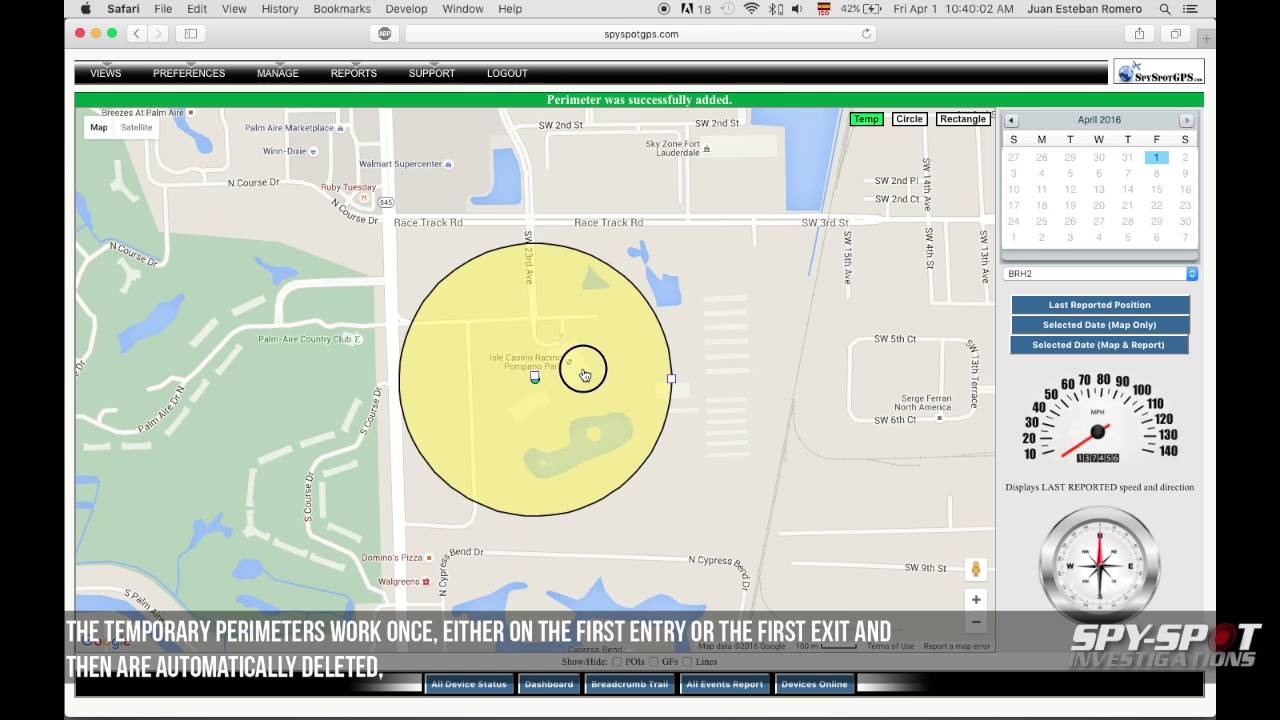
Task: Toggle the POIs show/hide checkbox
Action: coord(617,662)
